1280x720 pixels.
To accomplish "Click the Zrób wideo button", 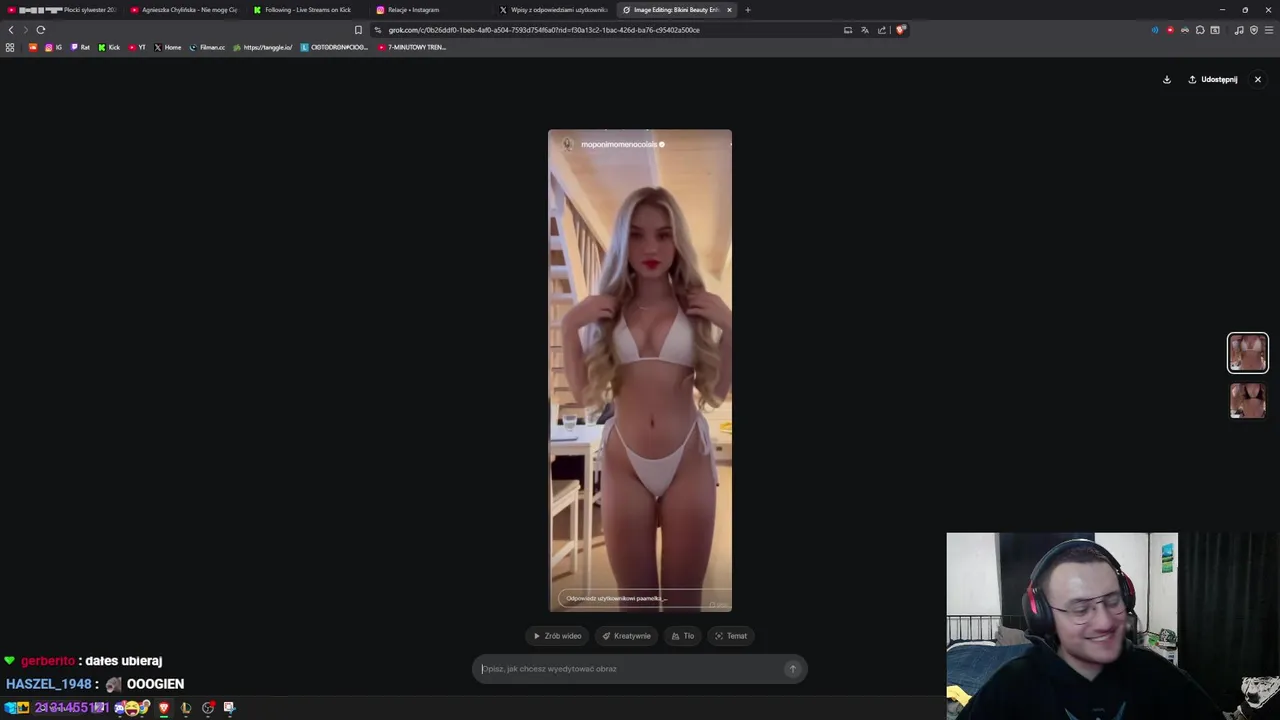I will pyautogui.click(x=557, y=636).
